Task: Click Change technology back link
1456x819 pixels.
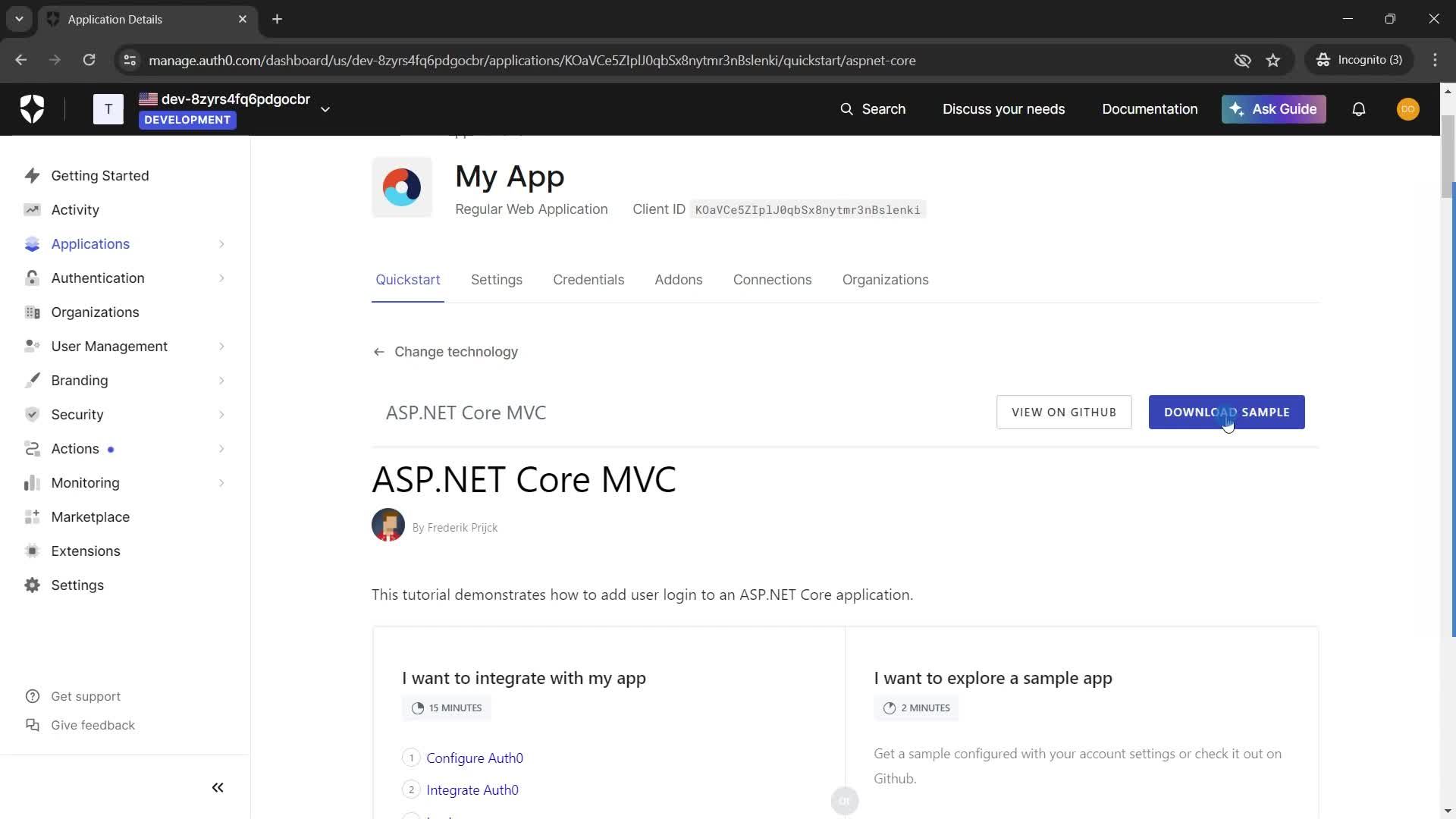Action: click(446, 352)
